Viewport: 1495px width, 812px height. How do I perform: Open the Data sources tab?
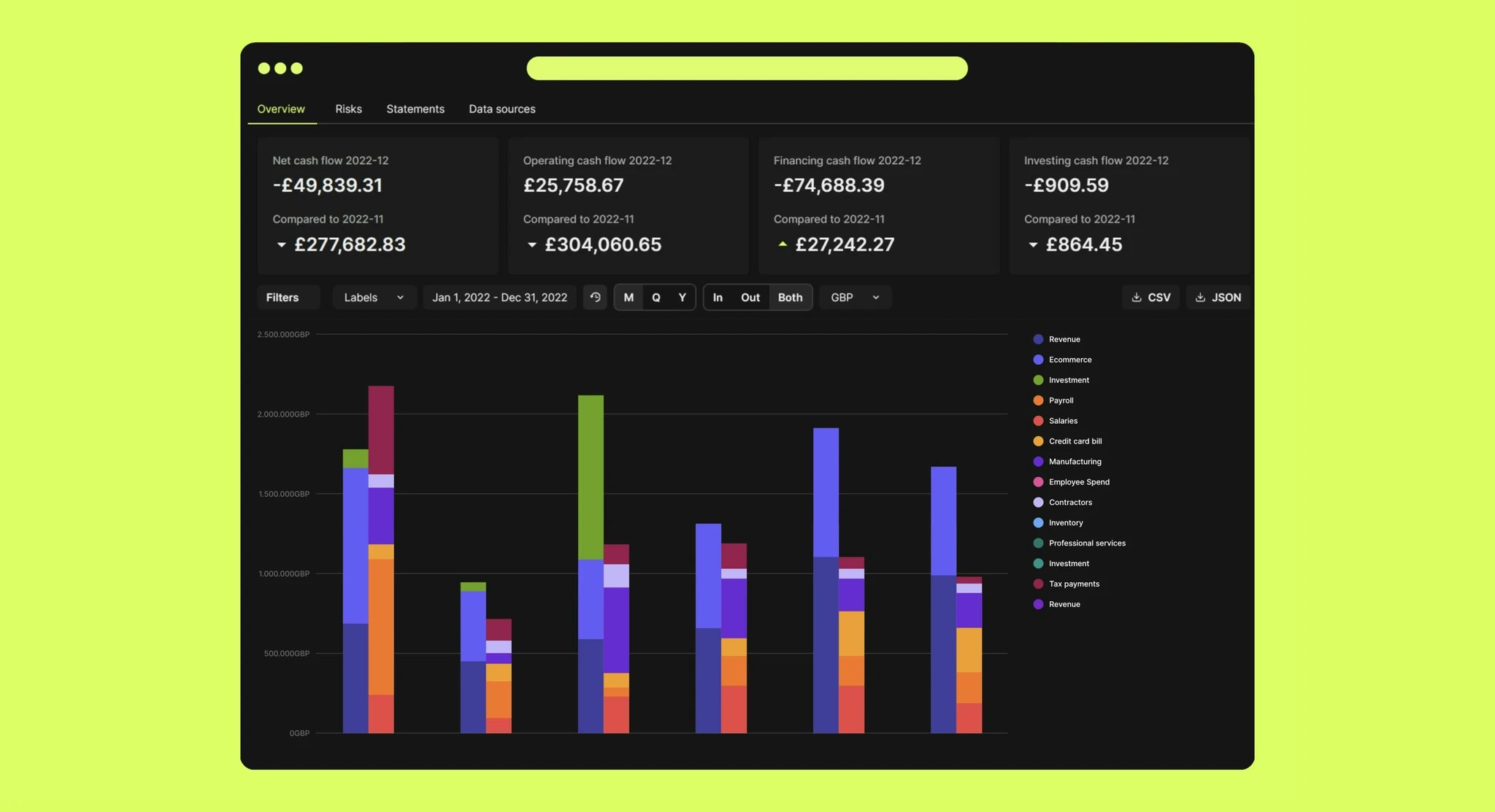(501, 109)
